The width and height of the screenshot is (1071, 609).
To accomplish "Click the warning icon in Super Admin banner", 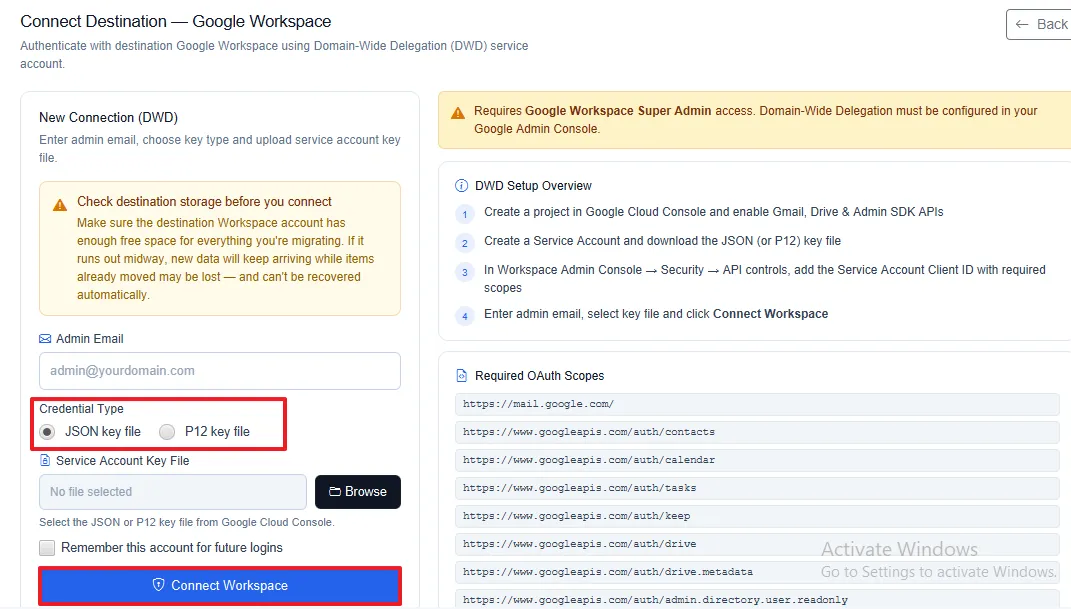I will tap(458, 113).
